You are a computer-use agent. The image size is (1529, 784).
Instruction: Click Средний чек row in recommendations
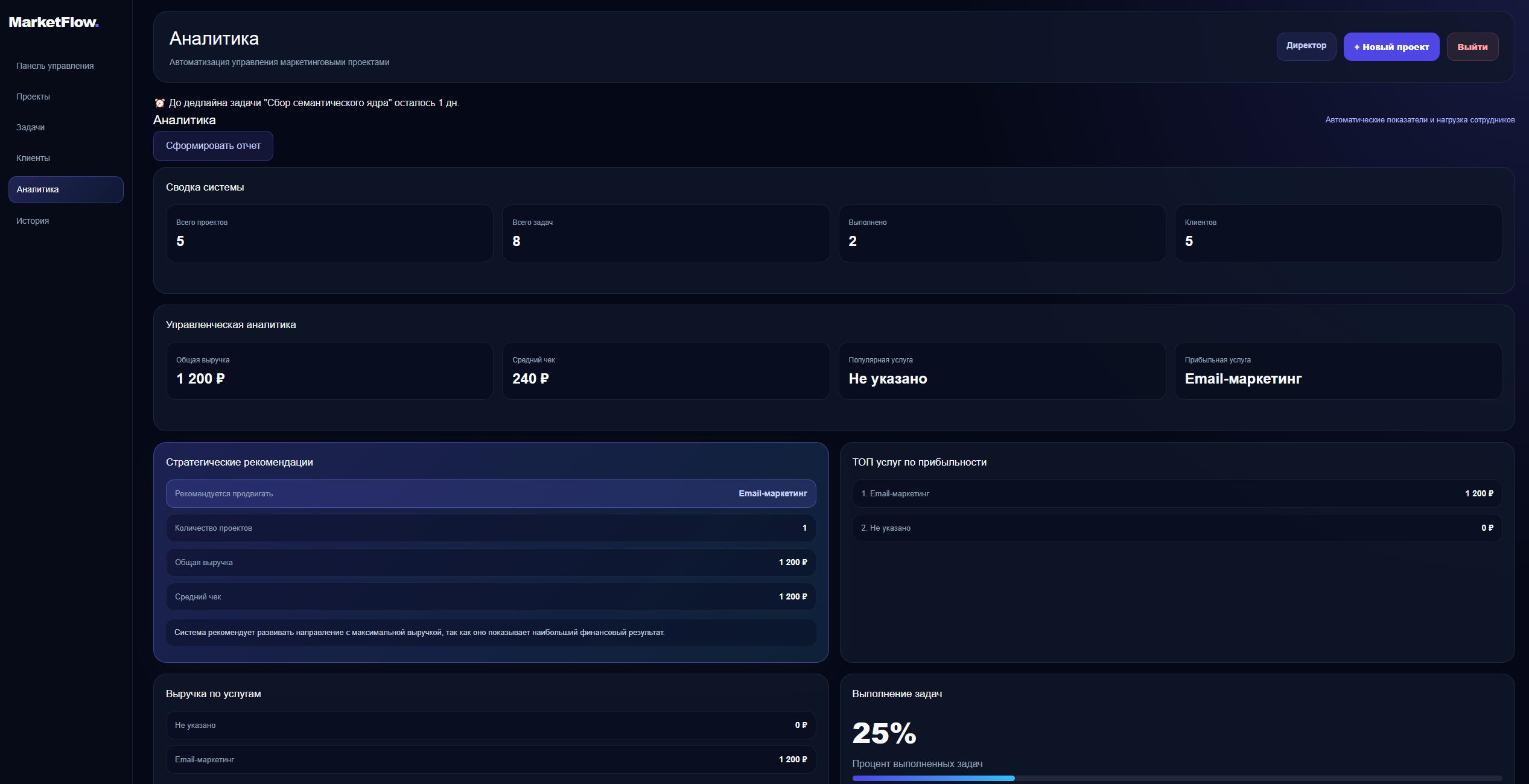[x=491, y=596]
